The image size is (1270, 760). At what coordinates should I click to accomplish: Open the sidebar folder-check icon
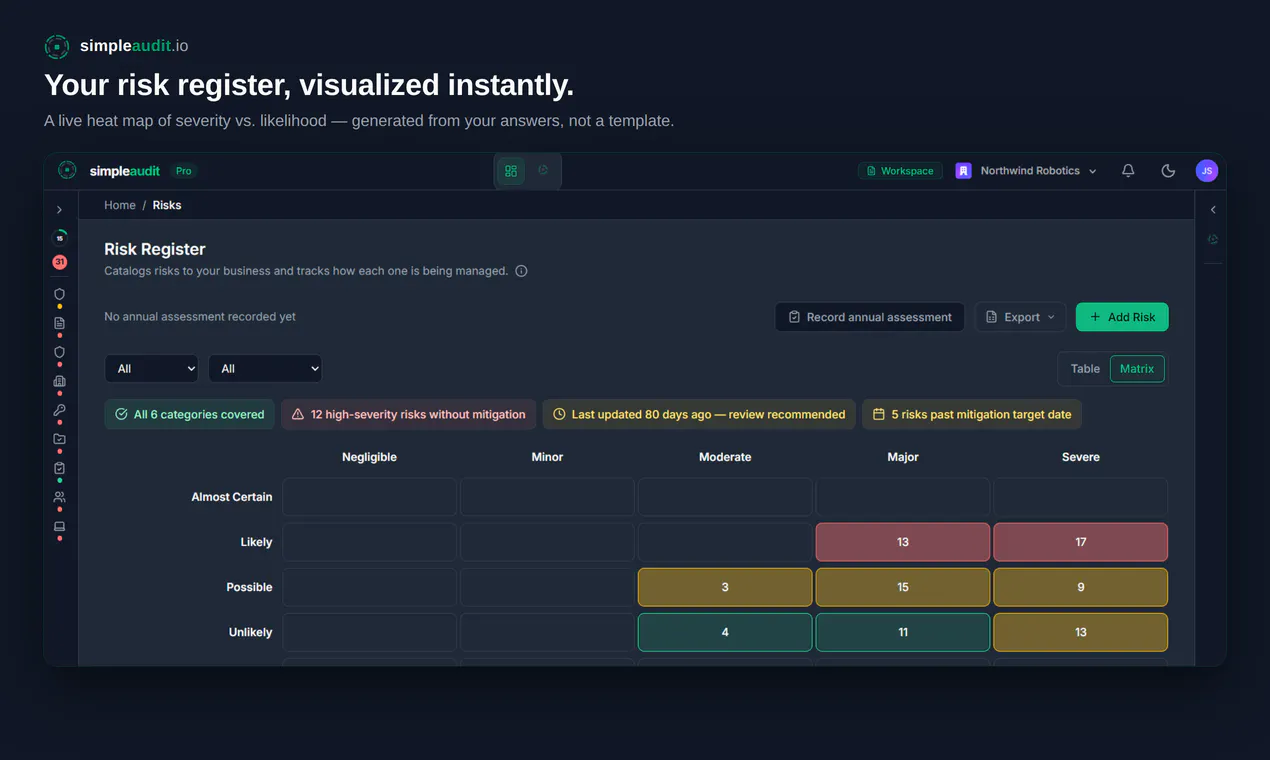[x=59, y=439]
